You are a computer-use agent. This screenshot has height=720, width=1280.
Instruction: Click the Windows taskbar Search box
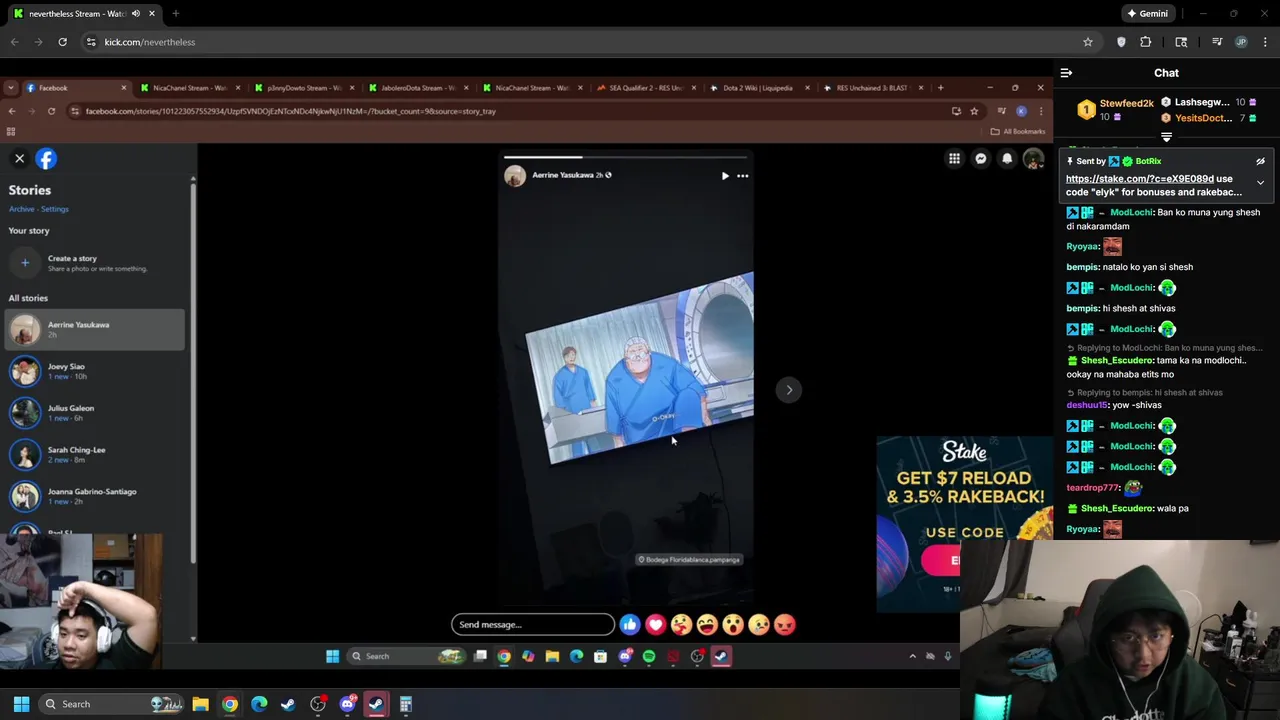110,704
